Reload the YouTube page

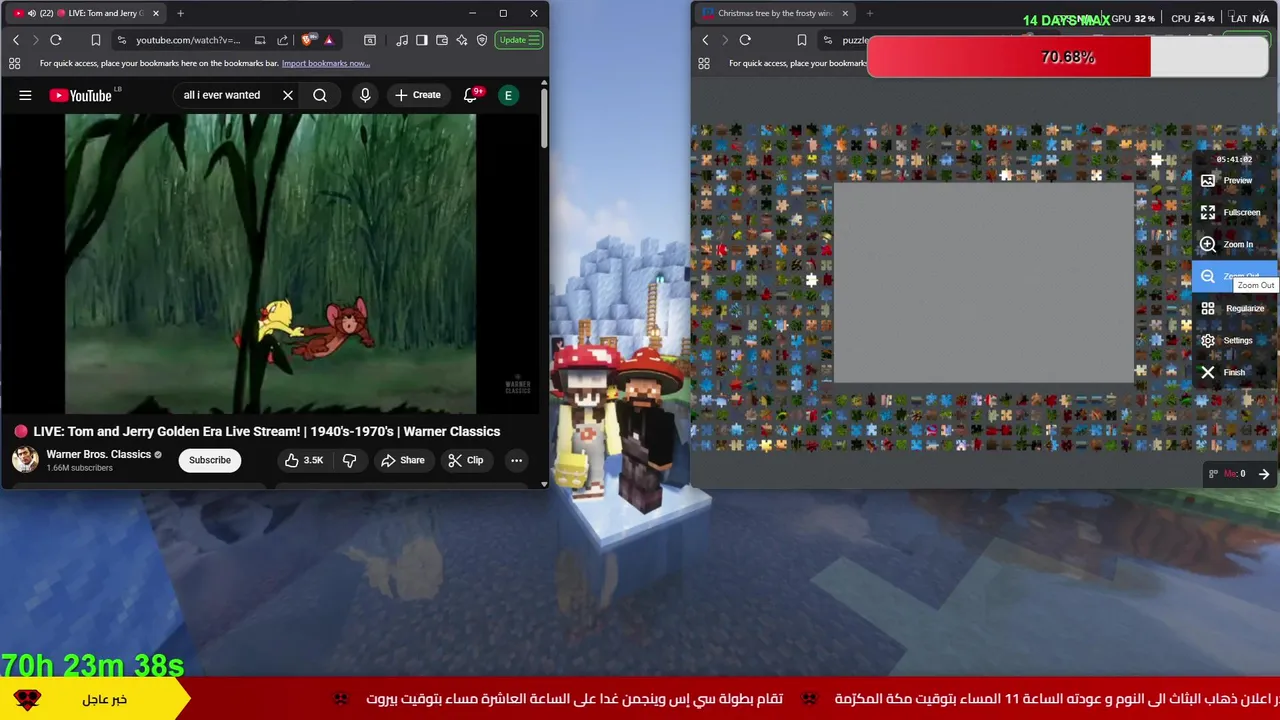point(56,40)
